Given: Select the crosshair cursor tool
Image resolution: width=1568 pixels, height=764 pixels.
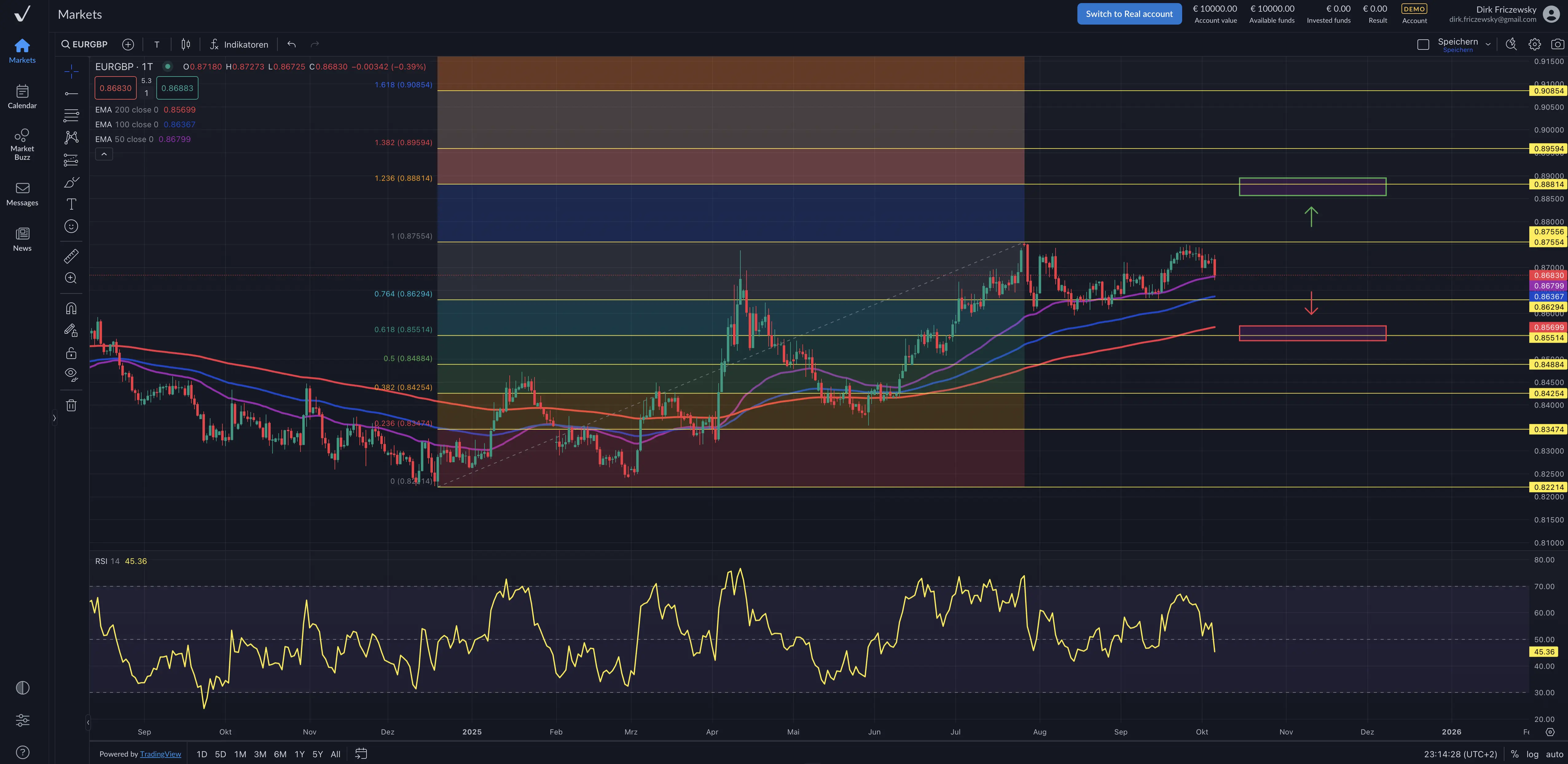Looking at the screenshot, I should (x=71, y=71).
